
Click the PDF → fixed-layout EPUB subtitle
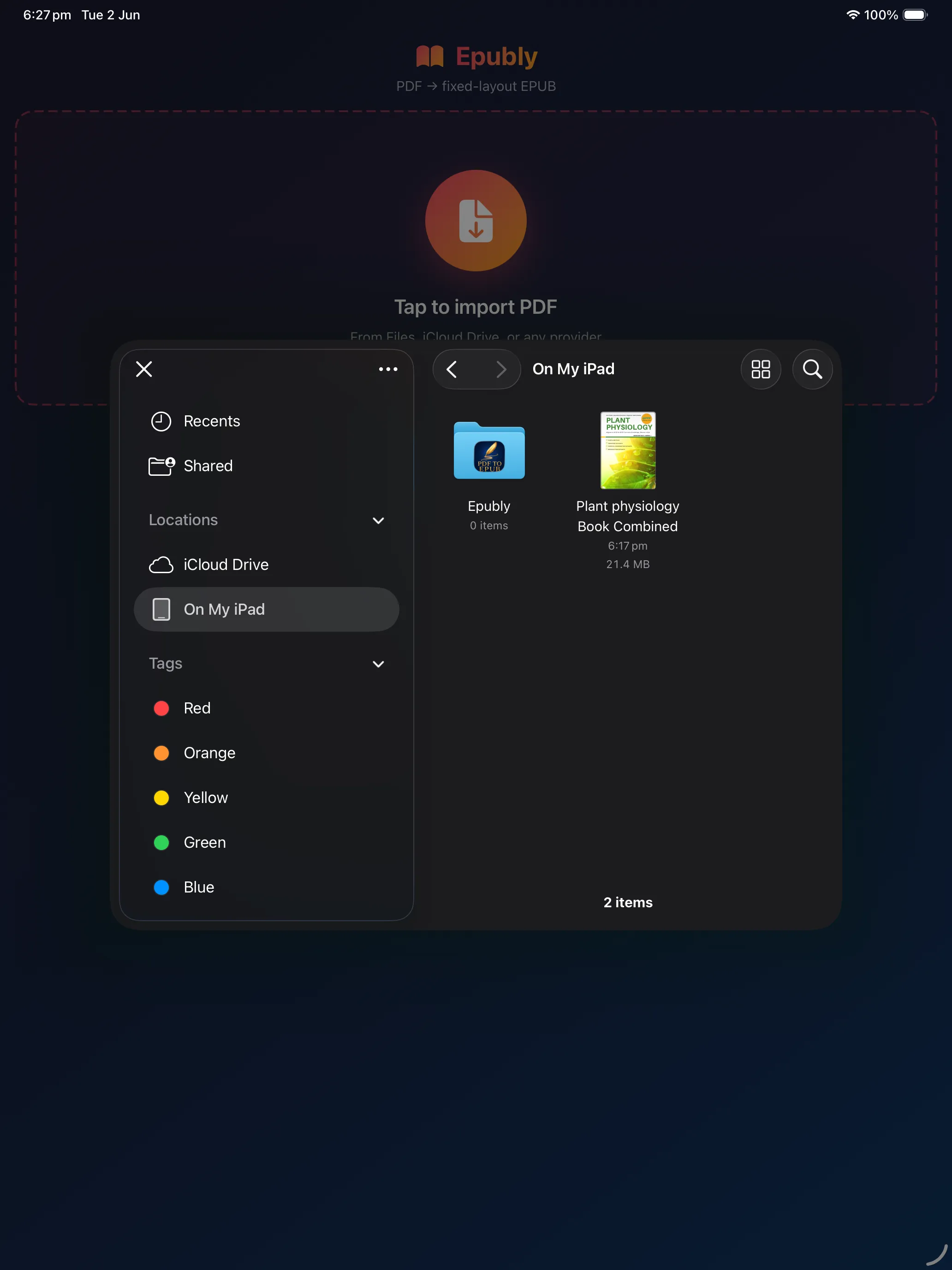tap(476, 86)
